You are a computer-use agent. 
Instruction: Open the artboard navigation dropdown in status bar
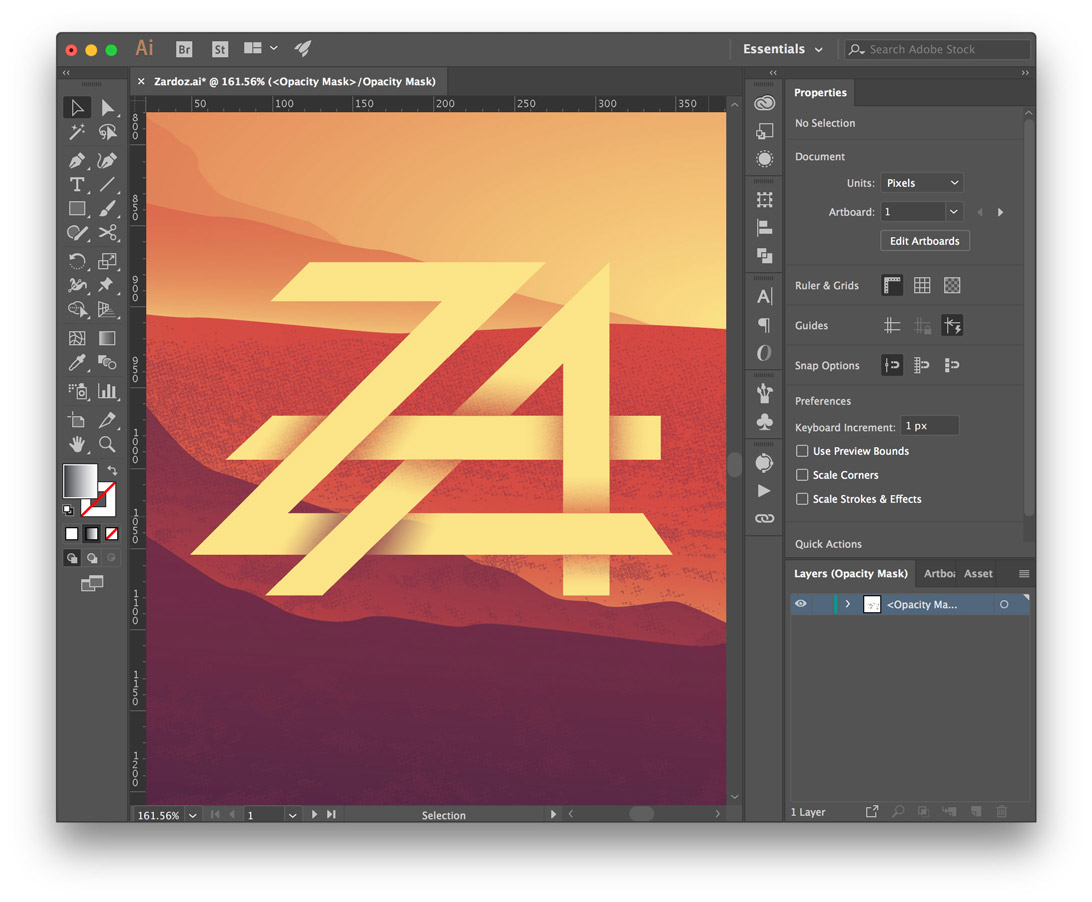(x=292, y=815)
